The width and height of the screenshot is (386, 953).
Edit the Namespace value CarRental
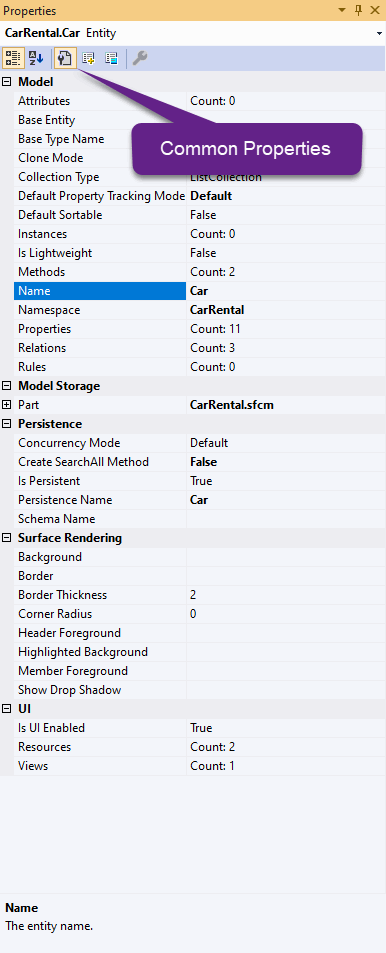[x=286, y=310]
